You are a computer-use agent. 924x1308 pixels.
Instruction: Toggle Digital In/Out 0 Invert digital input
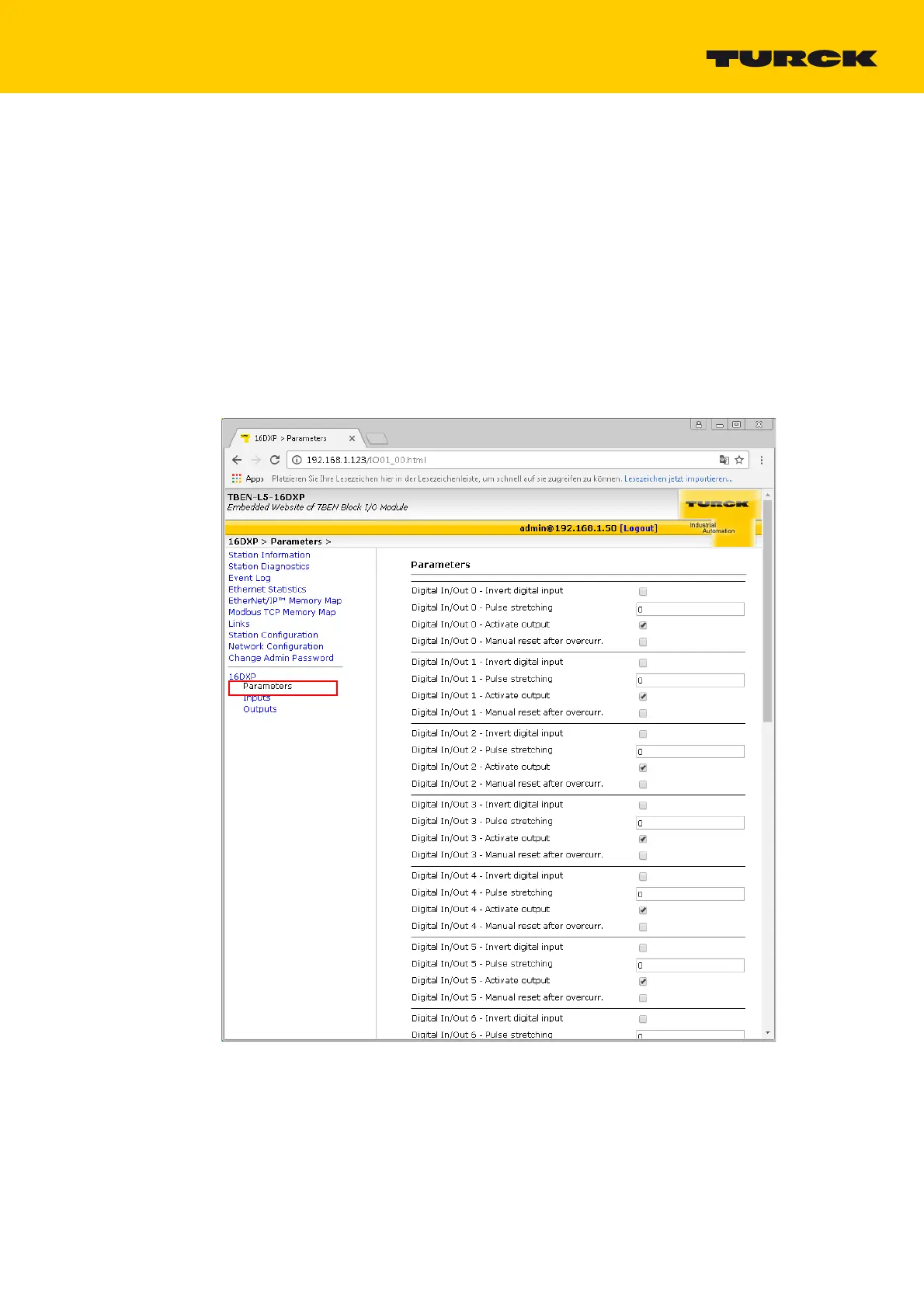[x=643, y=592]
